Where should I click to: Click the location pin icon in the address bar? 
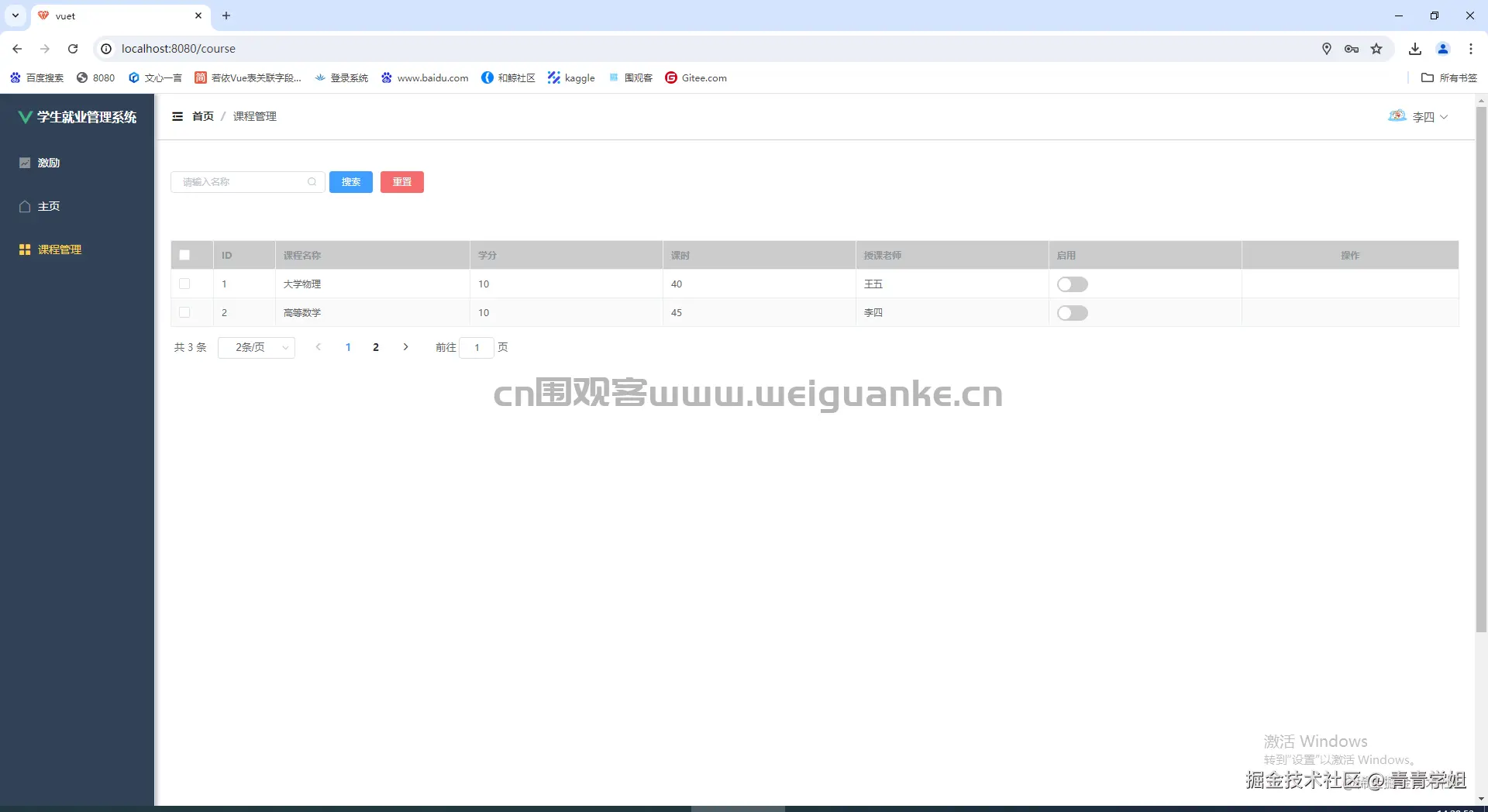pos(1326,49)
